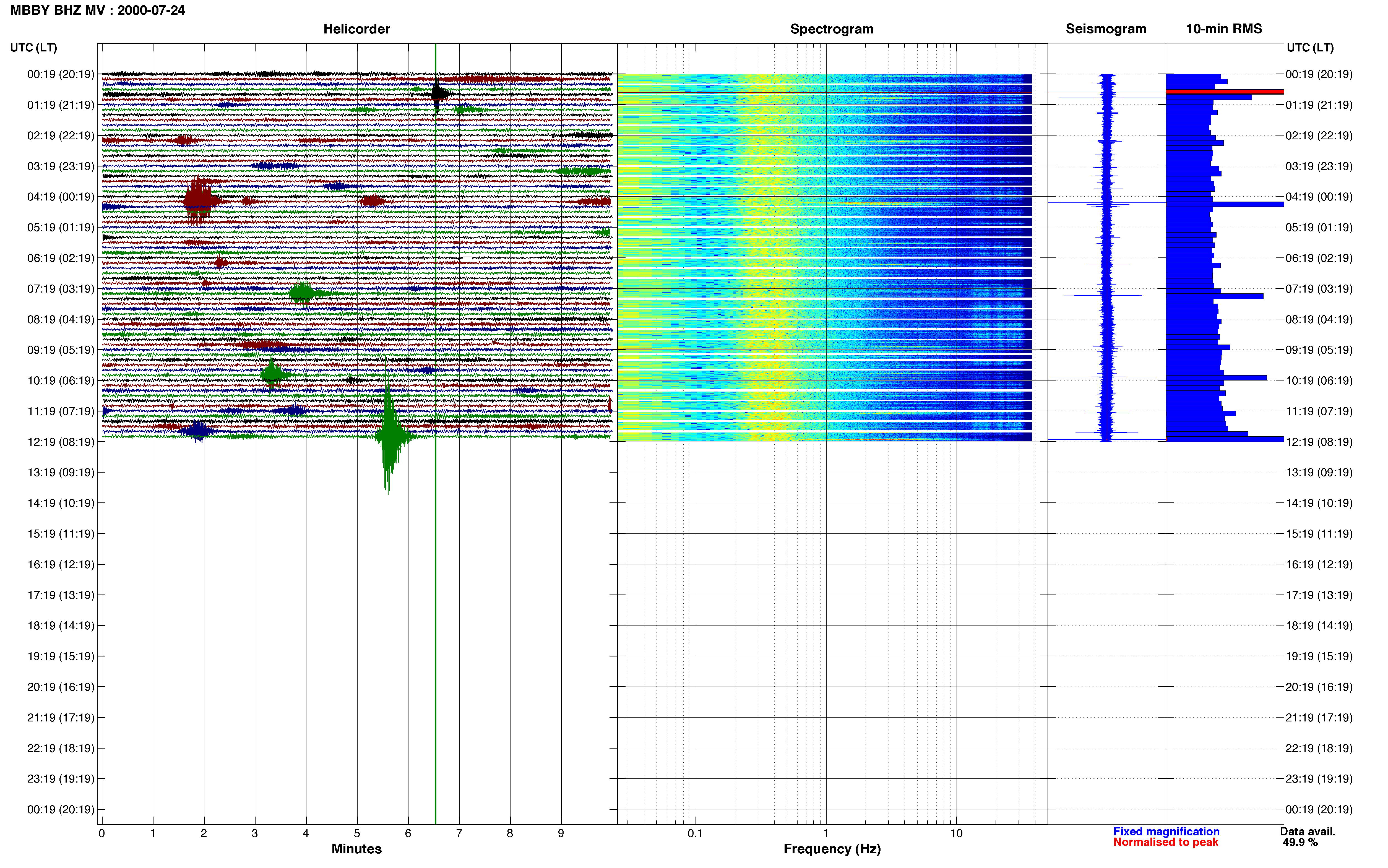Click right time label 02:19 (22:19)
The image size is (1388, 868).
coord(1319,135)
